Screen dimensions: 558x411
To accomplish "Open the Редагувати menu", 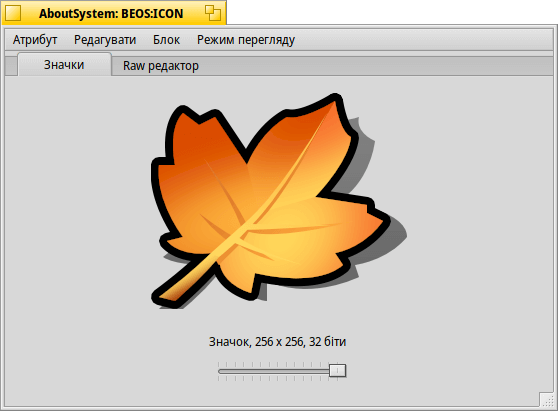I will [105, 40].
